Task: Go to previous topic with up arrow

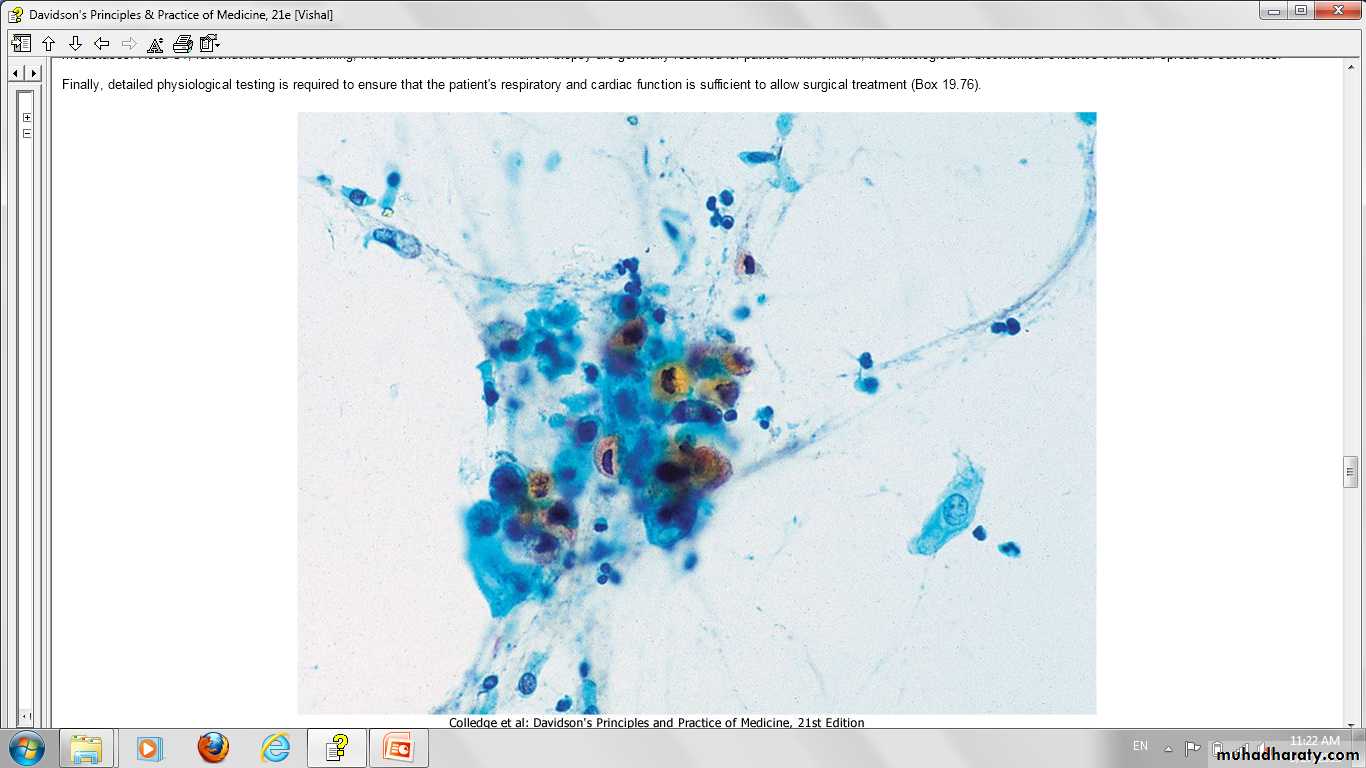Action: click(x=48, y=43)
